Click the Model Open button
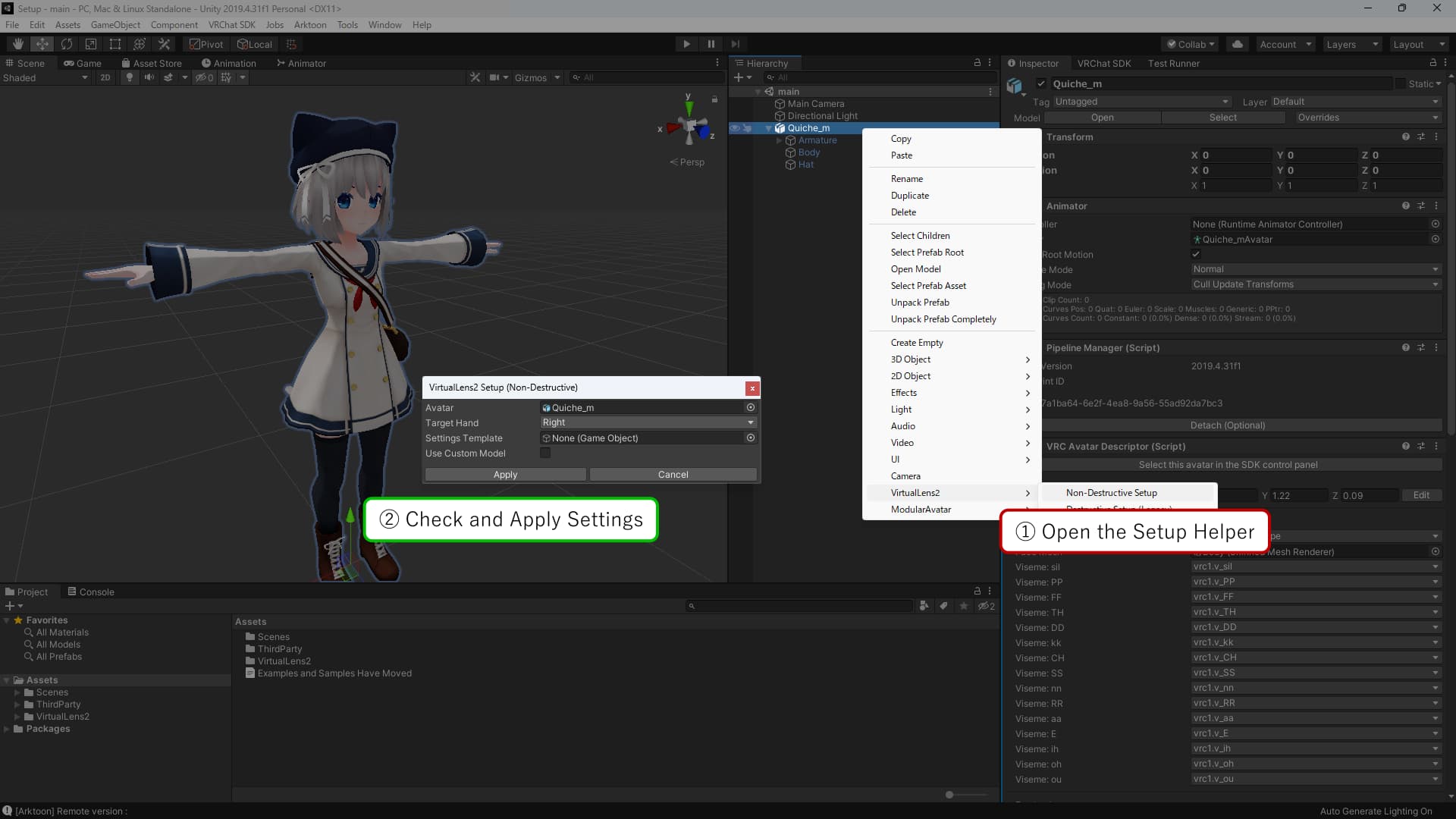Image resolution: width=1456 pixels, height=819 pixels. [1102, 118]
